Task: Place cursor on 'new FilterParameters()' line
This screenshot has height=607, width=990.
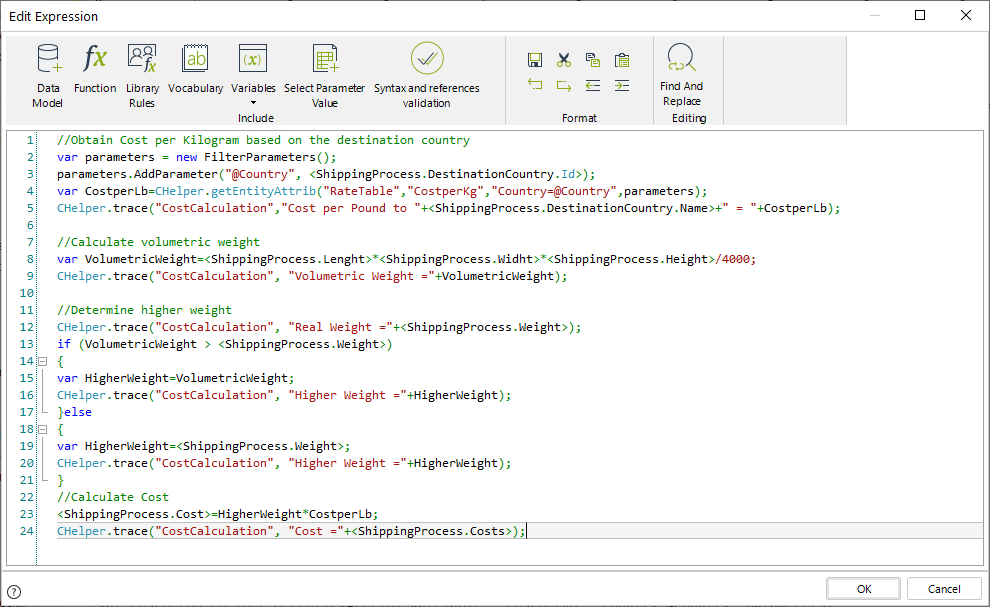Action: [x=196, y=157]
